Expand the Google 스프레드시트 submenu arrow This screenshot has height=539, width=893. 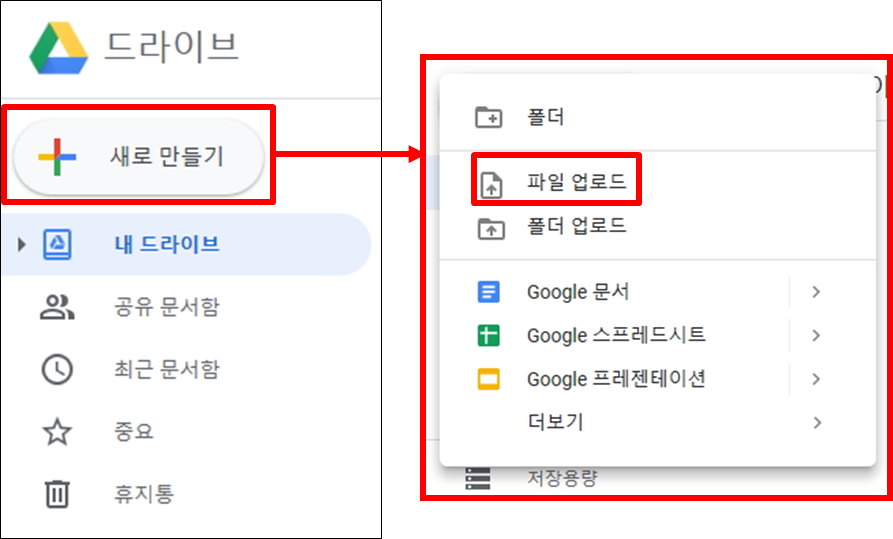pyautogui.click(x=816, y=335)
